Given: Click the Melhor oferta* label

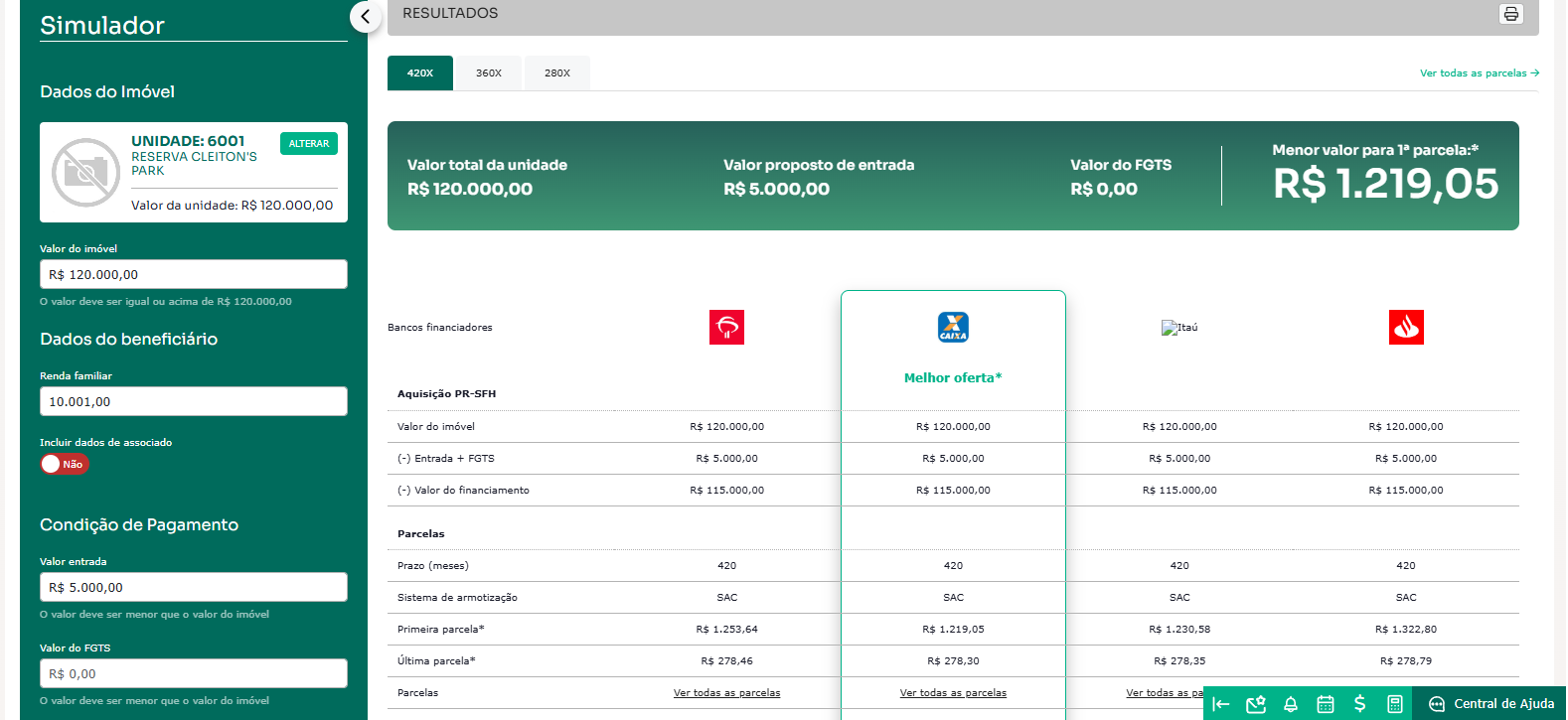Looking at the screenshot, I should point(953,378).
